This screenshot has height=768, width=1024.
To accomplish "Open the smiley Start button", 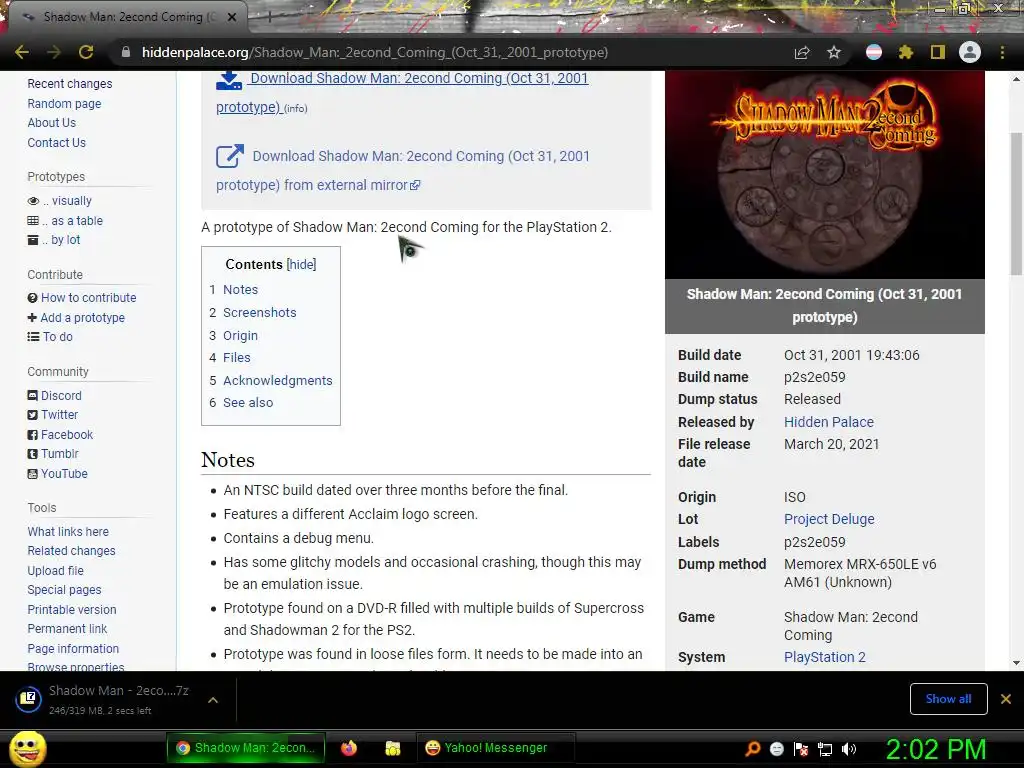I will (27, 748).
